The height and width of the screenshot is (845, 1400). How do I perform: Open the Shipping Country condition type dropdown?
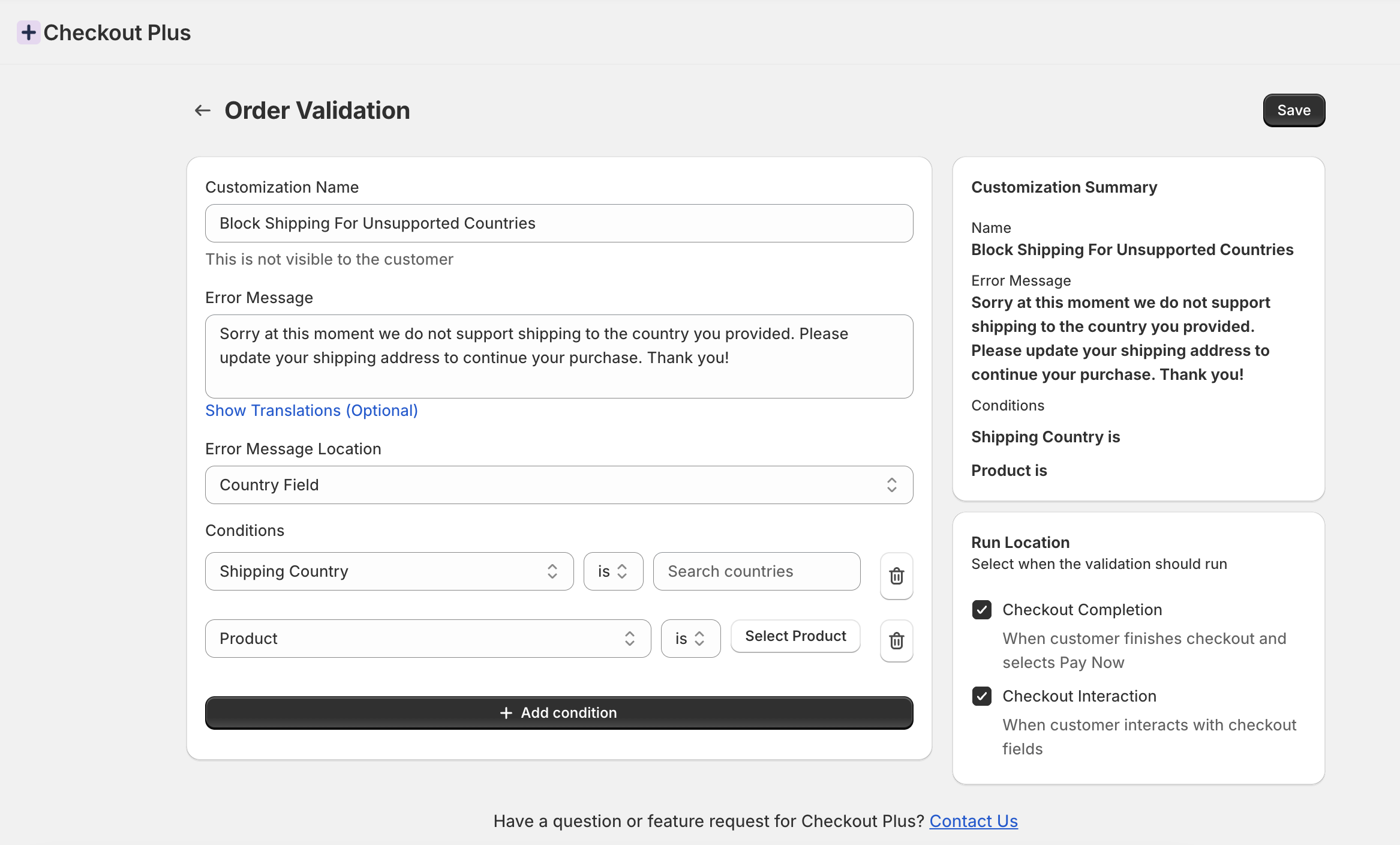tap(389, 571)
